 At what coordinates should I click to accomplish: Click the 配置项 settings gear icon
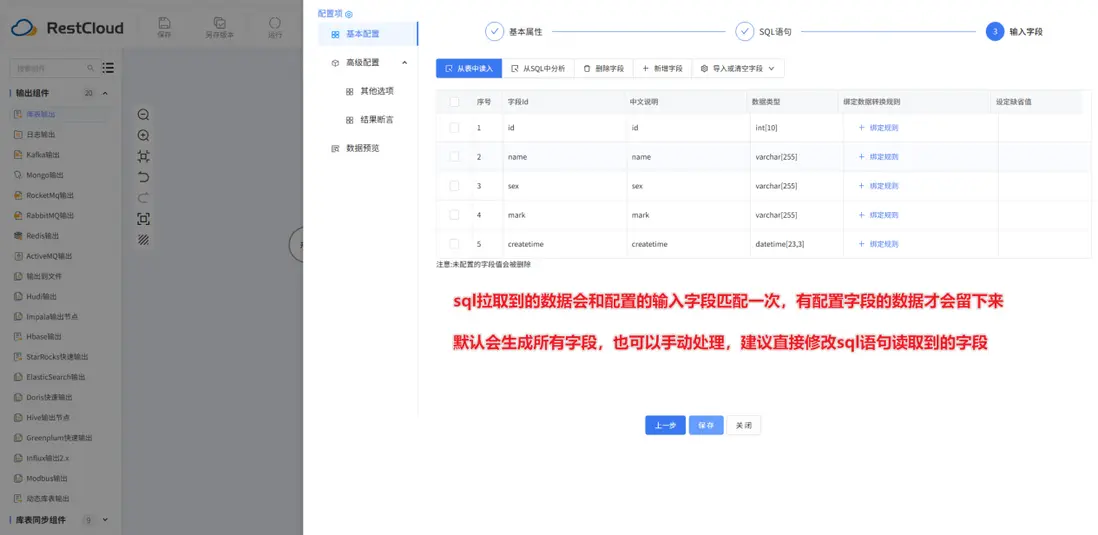(349, 14)
